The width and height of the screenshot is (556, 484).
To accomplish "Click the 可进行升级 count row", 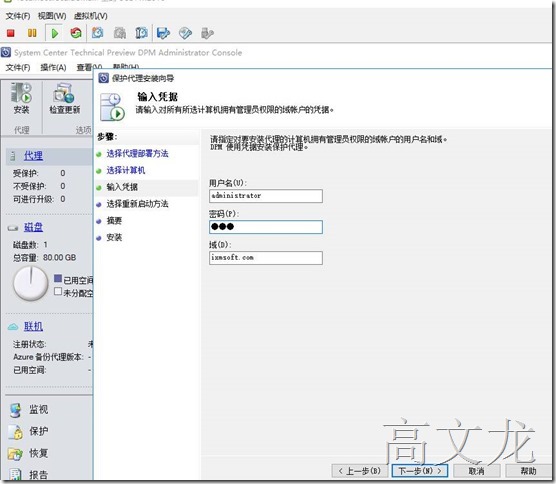I will click(39, 199).
